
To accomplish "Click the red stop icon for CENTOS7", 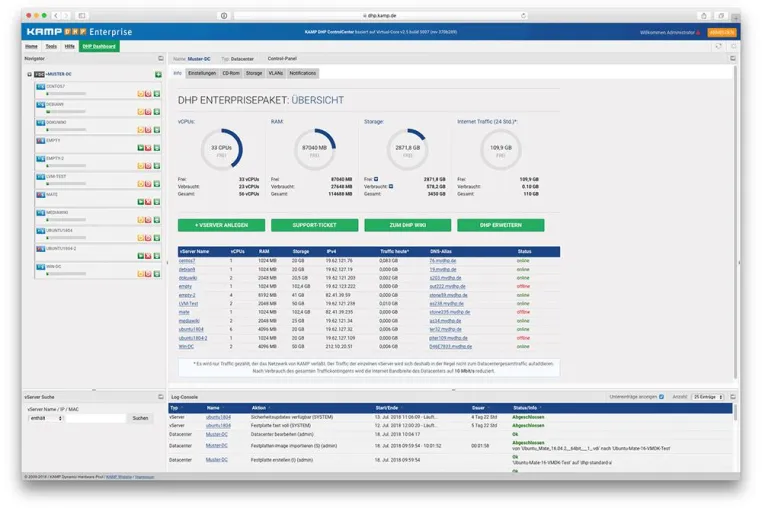I will click(x=148, y=94).
